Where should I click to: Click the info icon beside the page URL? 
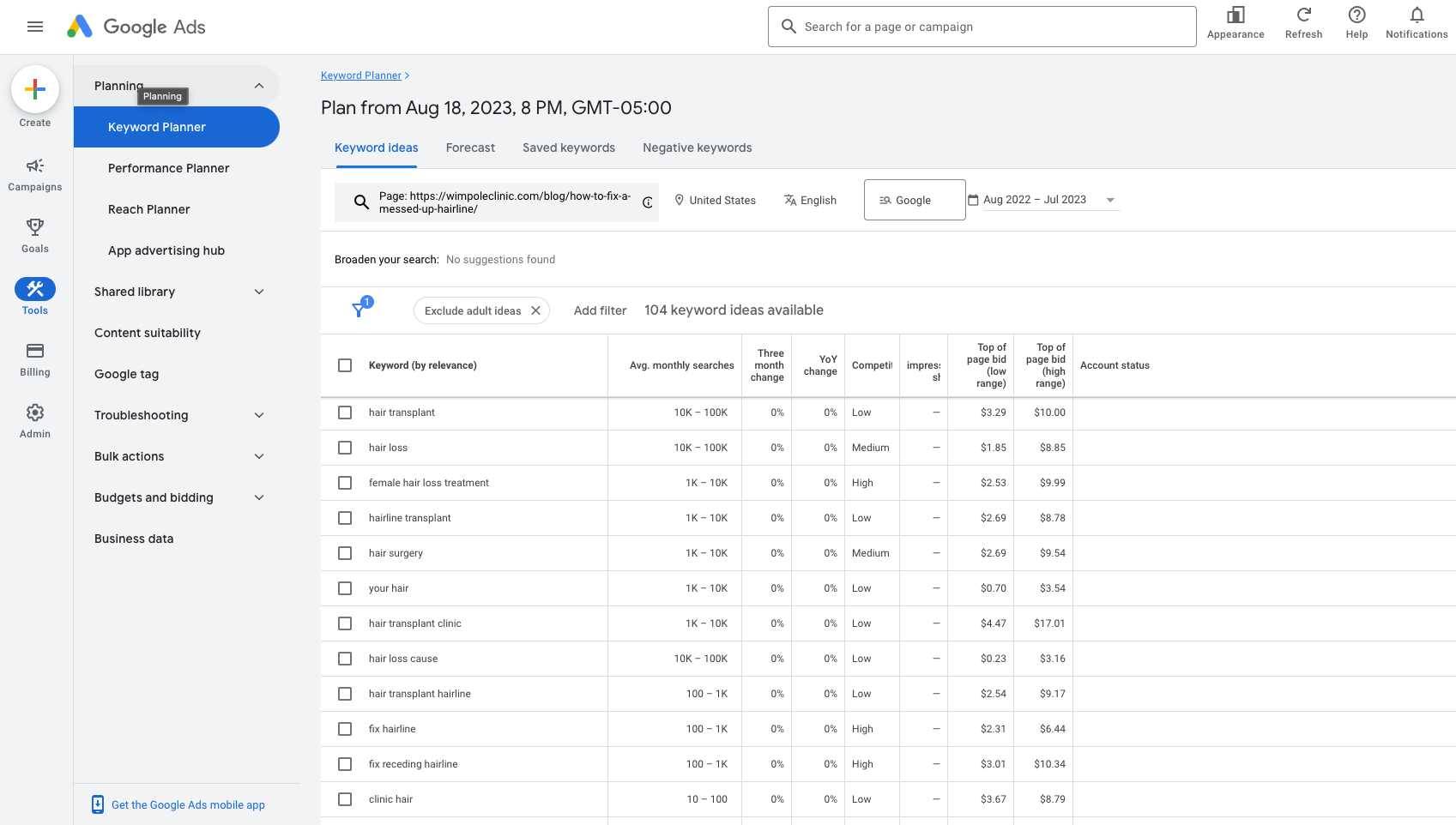coord(648,202)
